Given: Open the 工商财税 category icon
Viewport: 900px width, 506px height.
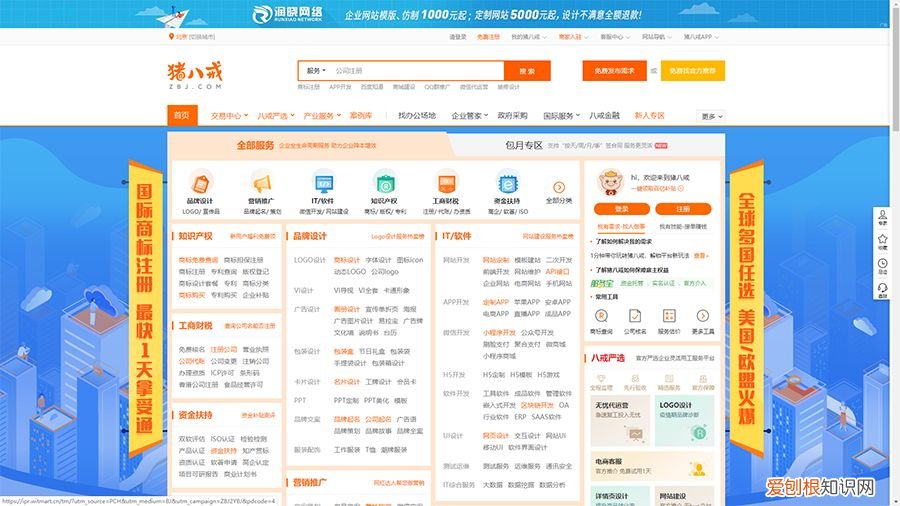Looking at the screenshot, I should (x=446, y=182).
